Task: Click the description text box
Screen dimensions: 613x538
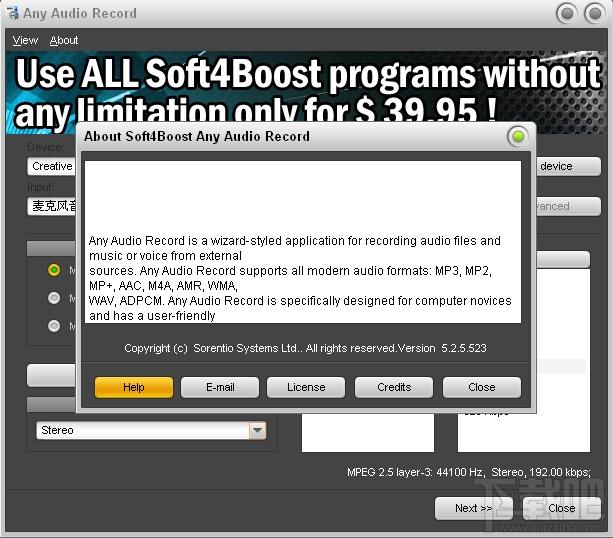Action: pos(303,242)
